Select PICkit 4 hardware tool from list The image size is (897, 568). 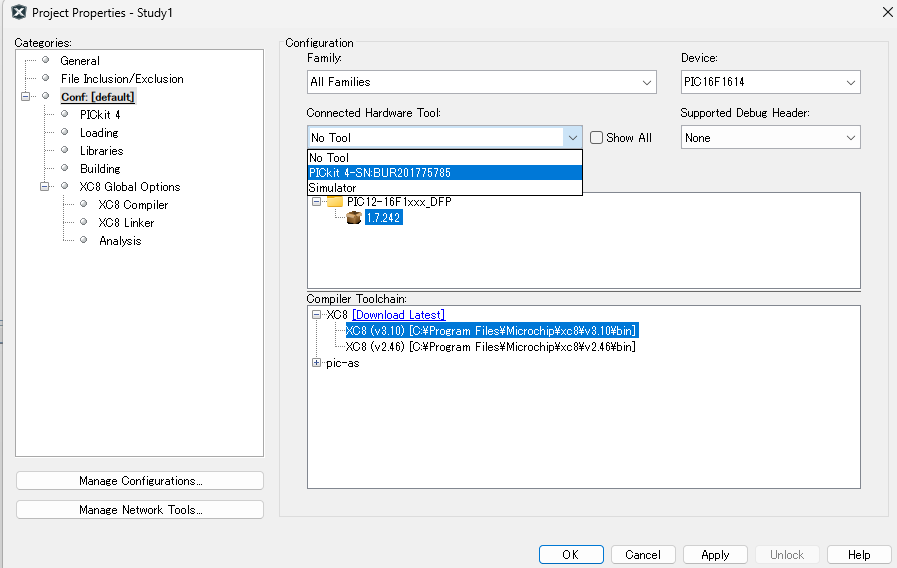pos(380,173)
